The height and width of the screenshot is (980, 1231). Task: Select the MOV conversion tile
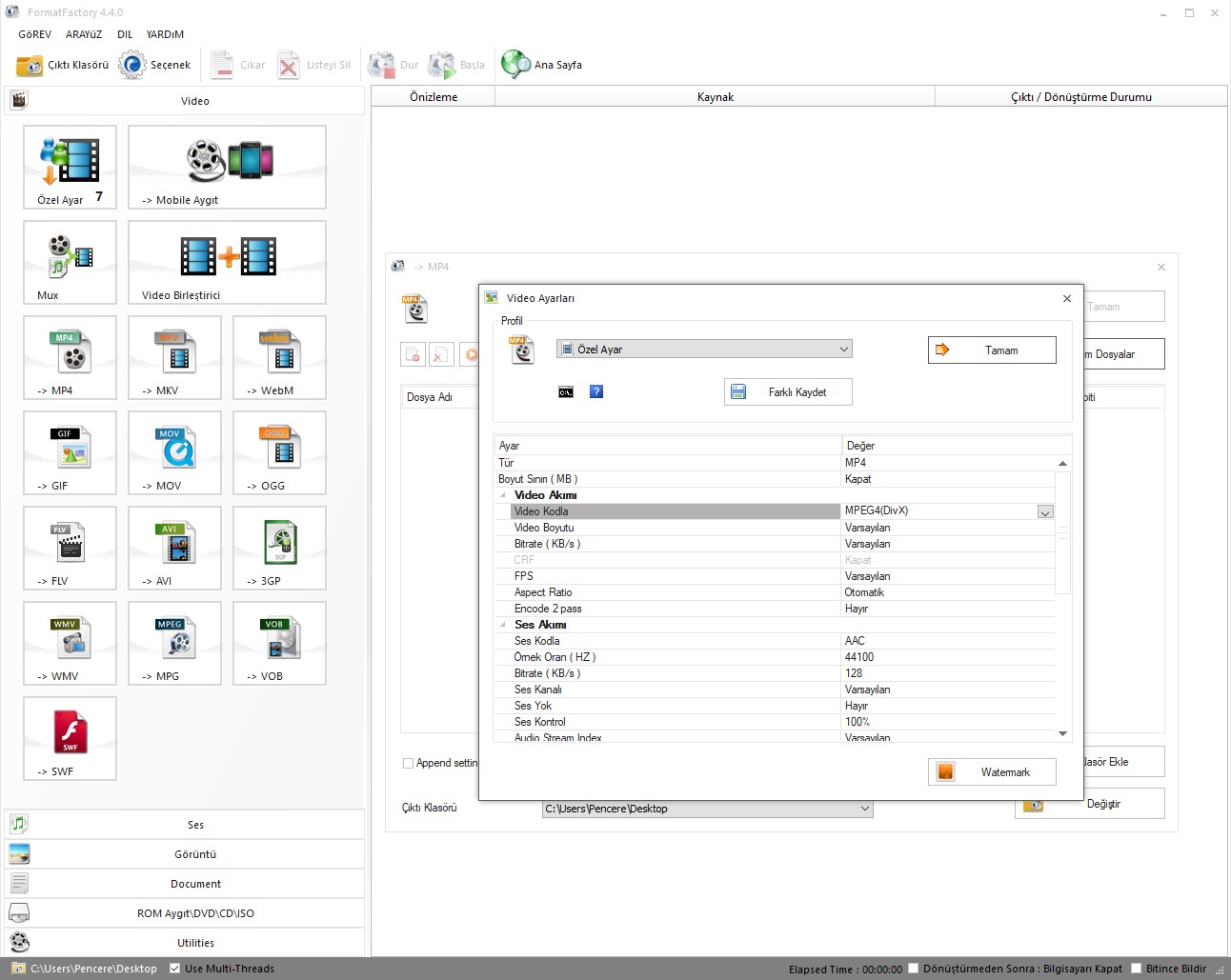174,452
